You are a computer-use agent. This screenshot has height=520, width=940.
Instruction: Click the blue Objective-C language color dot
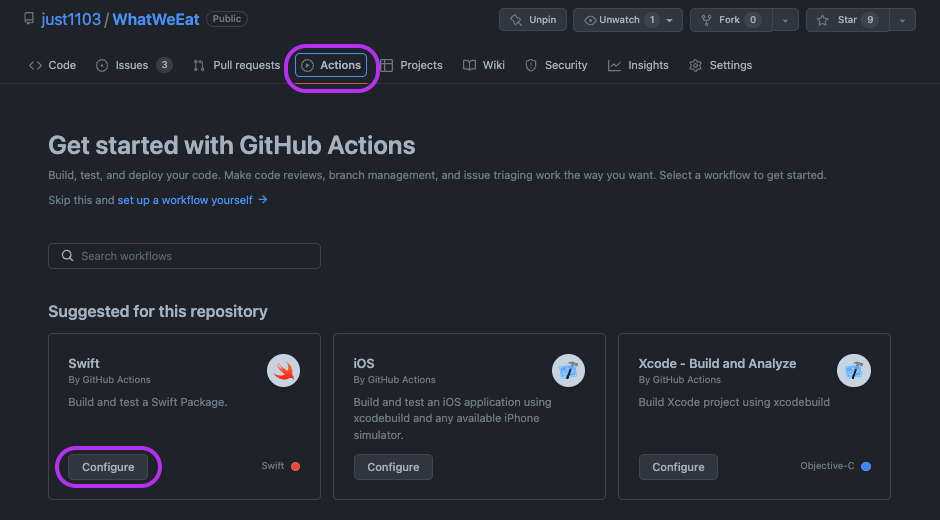[x=866, y=466]
